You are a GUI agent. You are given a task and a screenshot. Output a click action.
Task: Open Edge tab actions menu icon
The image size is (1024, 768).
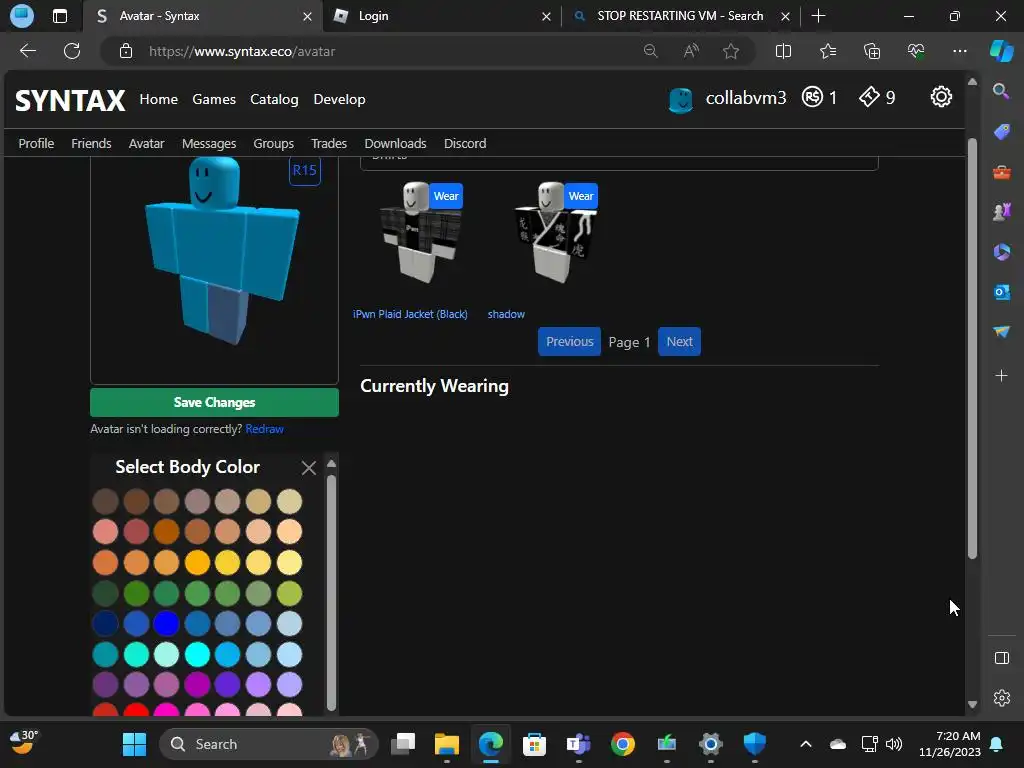pyautogui.click(x=59, y=16)
